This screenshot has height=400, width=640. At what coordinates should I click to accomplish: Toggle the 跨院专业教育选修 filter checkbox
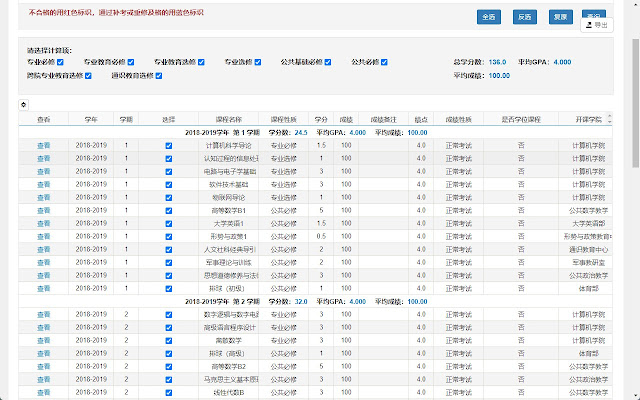[88, 76]
